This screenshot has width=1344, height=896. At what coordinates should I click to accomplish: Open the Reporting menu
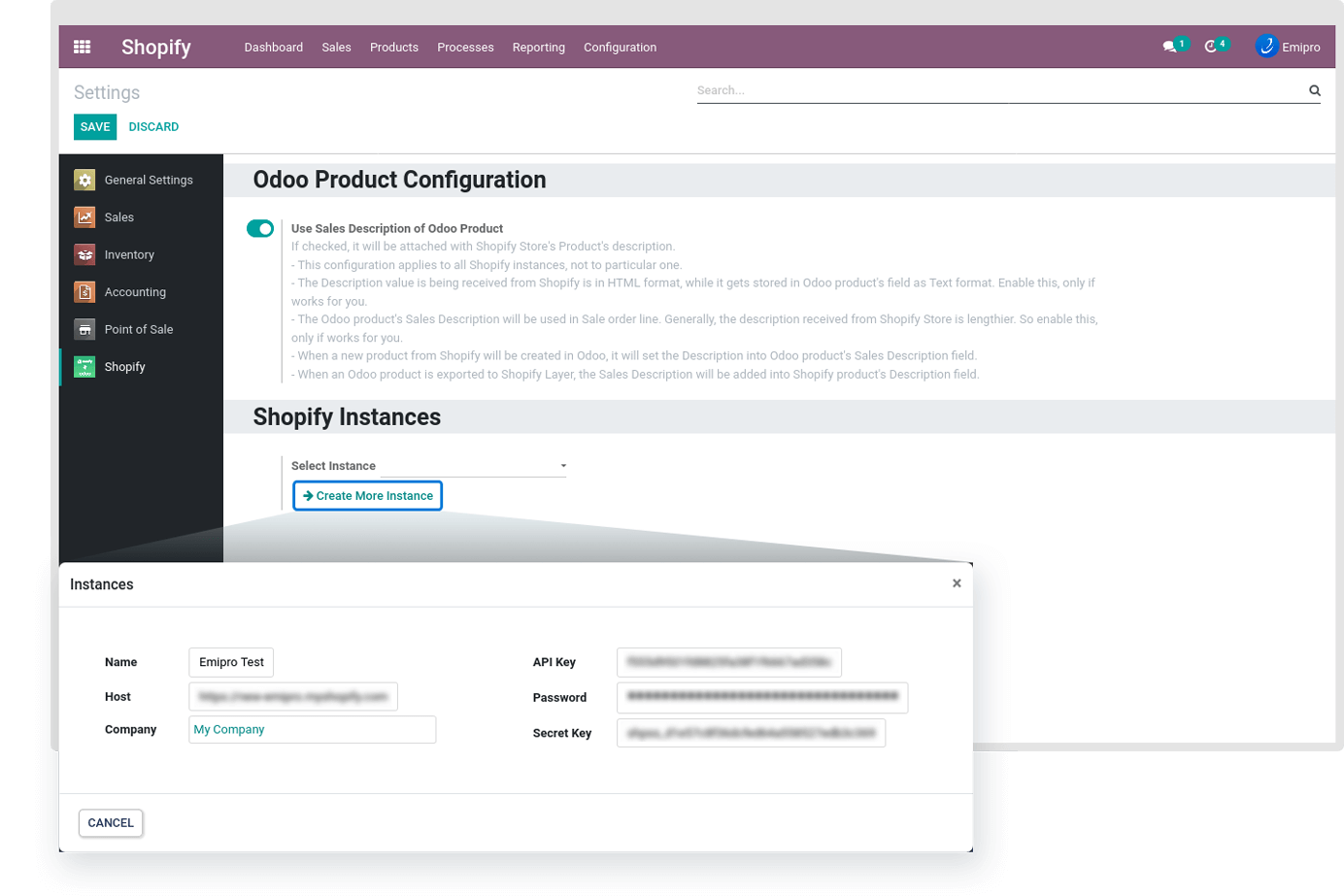coord(538,47)
